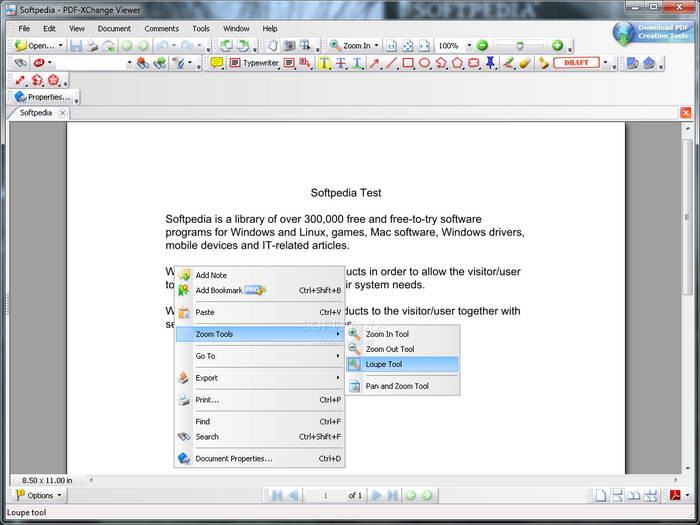This screenshot has width=700, height=525.
Task: Click the Properties toolbar button
Action: [42, 96]
